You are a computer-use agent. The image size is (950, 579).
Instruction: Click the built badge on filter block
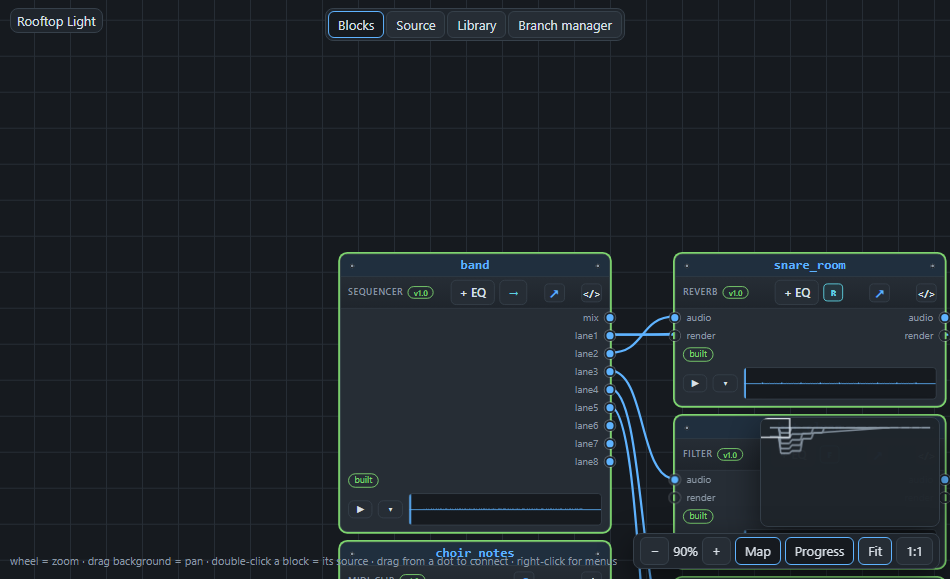(698, 516)
